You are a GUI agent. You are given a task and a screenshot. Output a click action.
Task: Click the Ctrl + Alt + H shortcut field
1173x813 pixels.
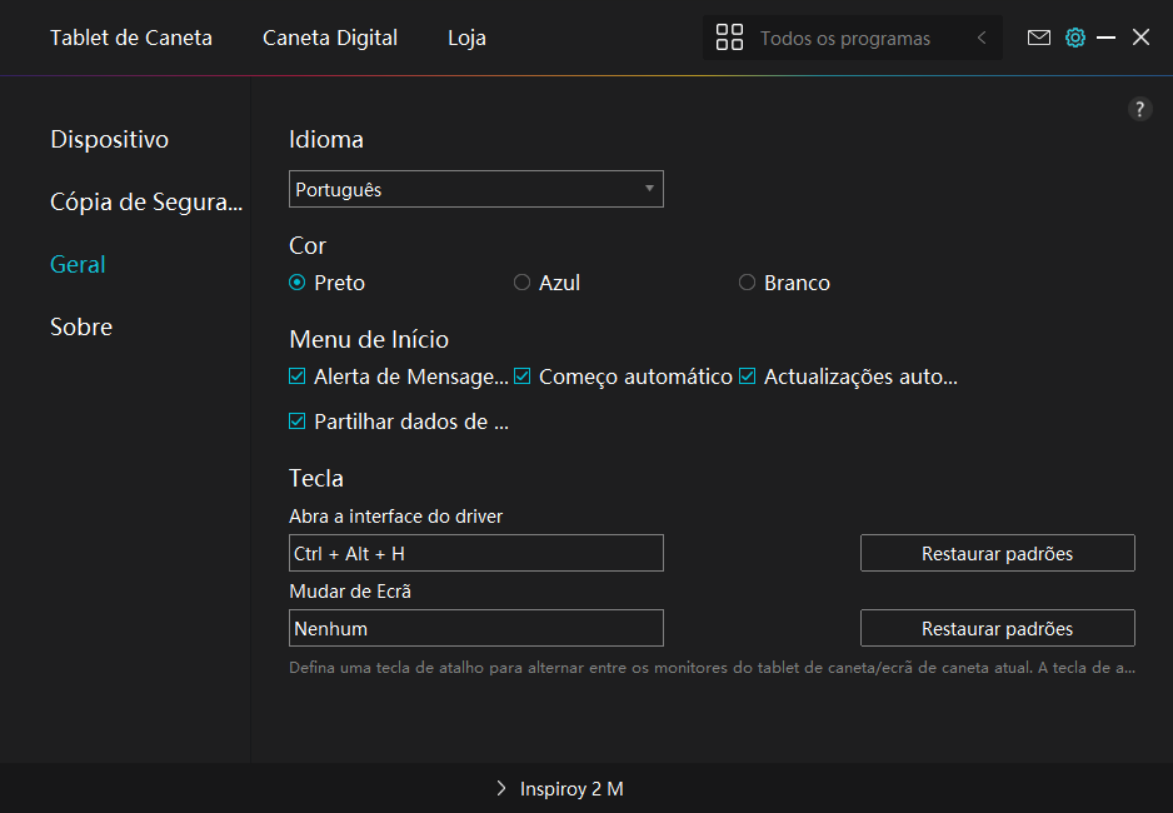tap(476, 553)
